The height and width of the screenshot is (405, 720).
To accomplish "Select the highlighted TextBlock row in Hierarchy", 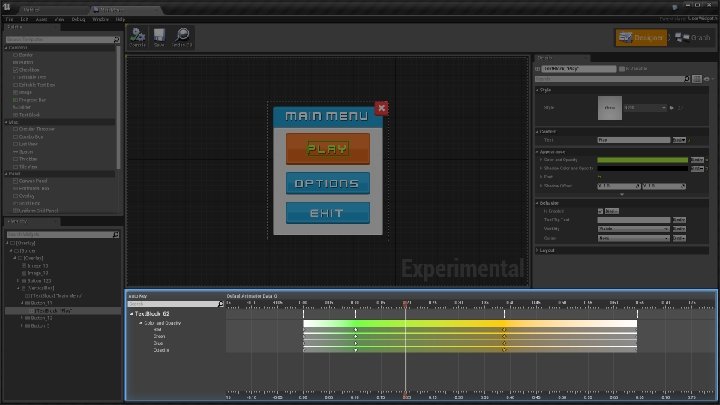I will pos(63,311).
